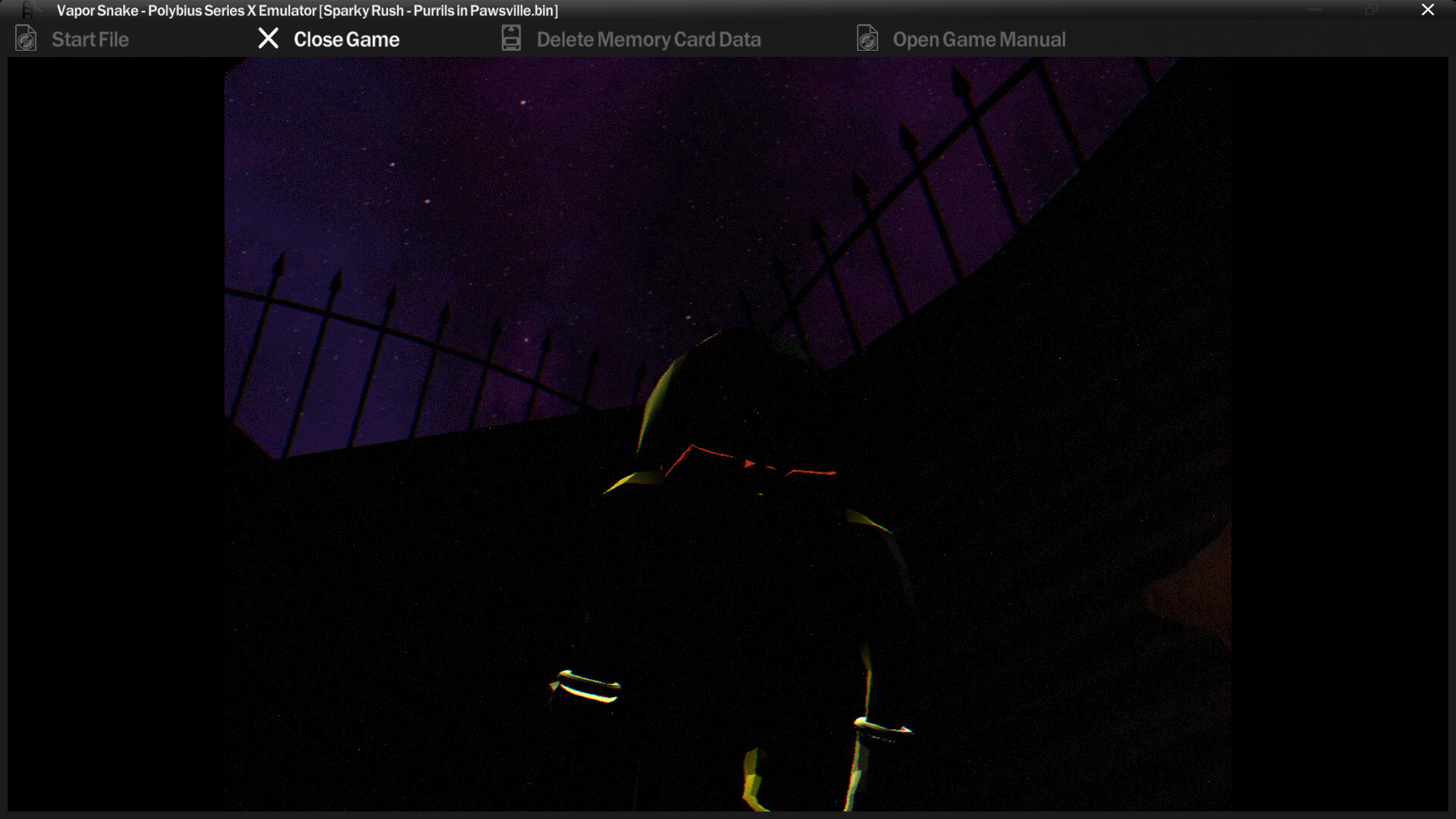Click the window title bar text
The width and height of the screenshot is (1456, 819).
click(307, 11)
